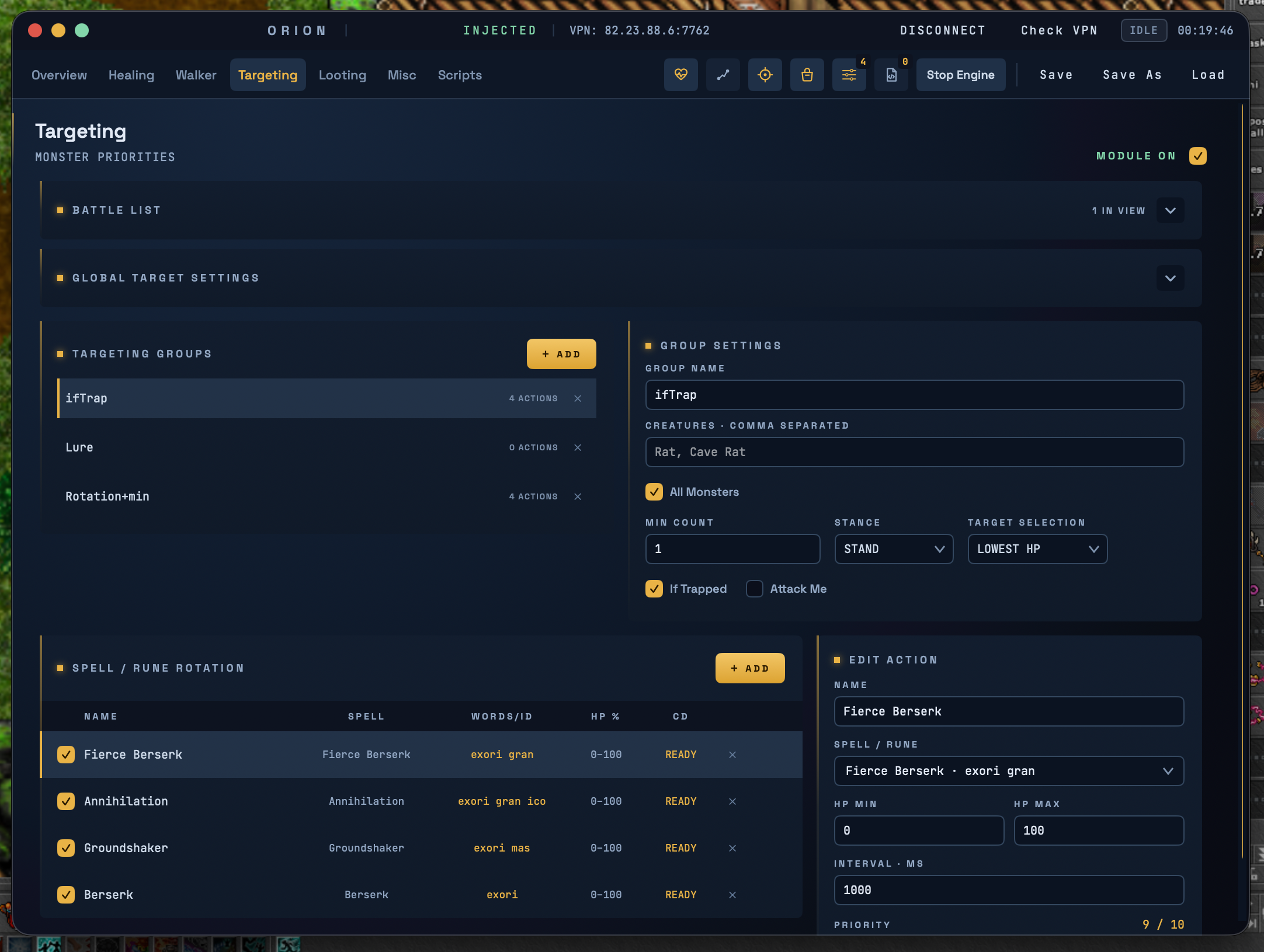The image size is (1264, 952).
Task: Open the Spell / Rune dropdown
Action: pyautogui.click(x=1009, y=771)
